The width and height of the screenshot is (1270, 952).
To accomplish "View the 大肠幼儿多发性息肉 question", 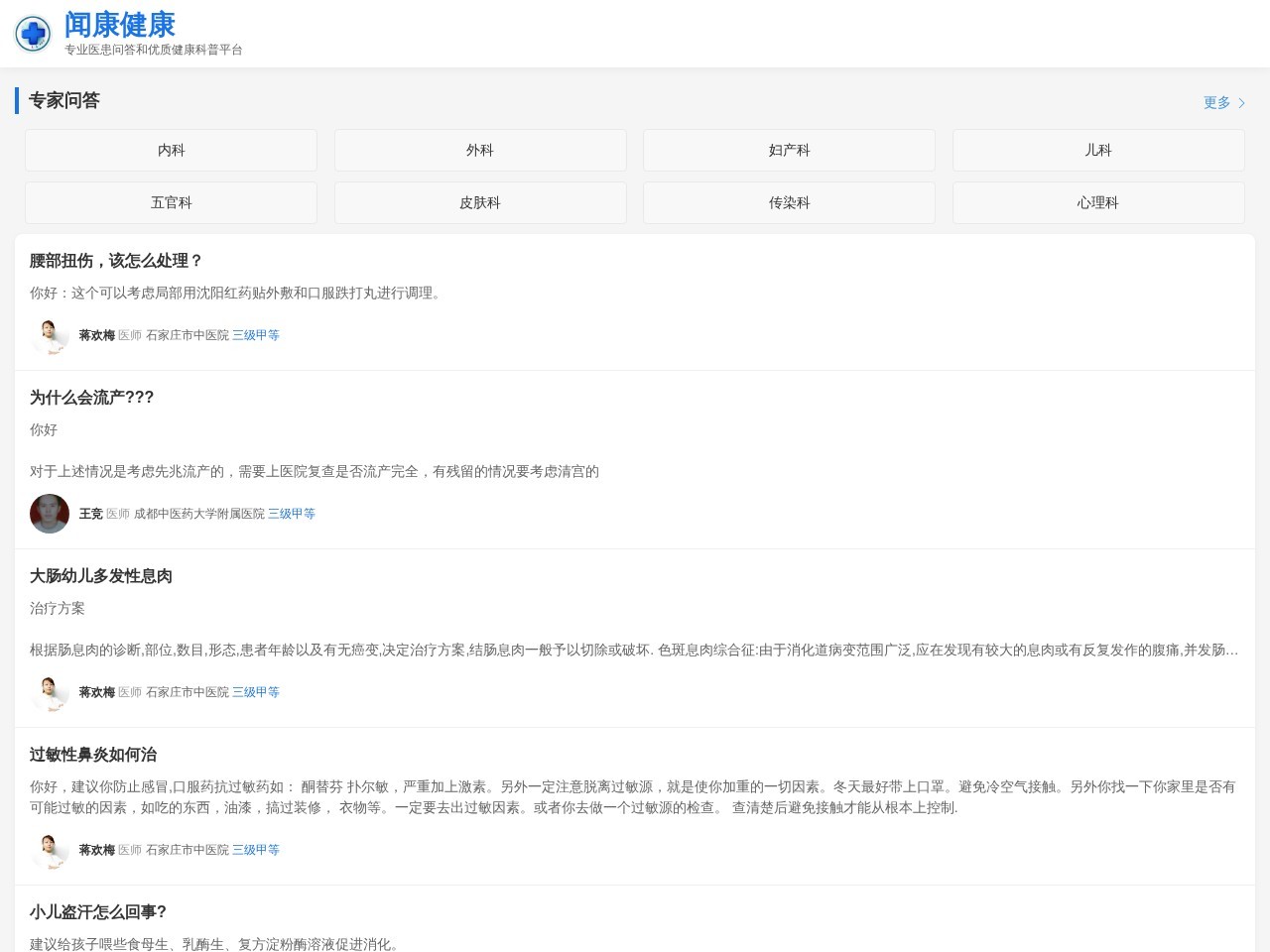I will pyautogui.click(x=101, y=576).
